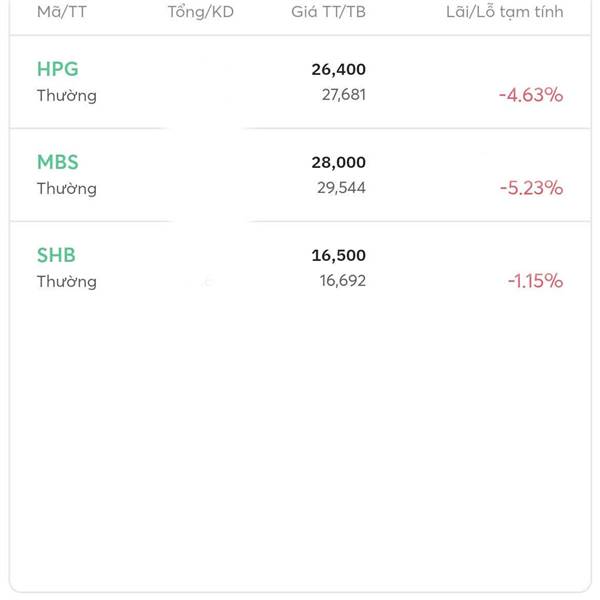Open the HPG stock symbol
The image size is (600, 600).
click(x=57, y=69)
